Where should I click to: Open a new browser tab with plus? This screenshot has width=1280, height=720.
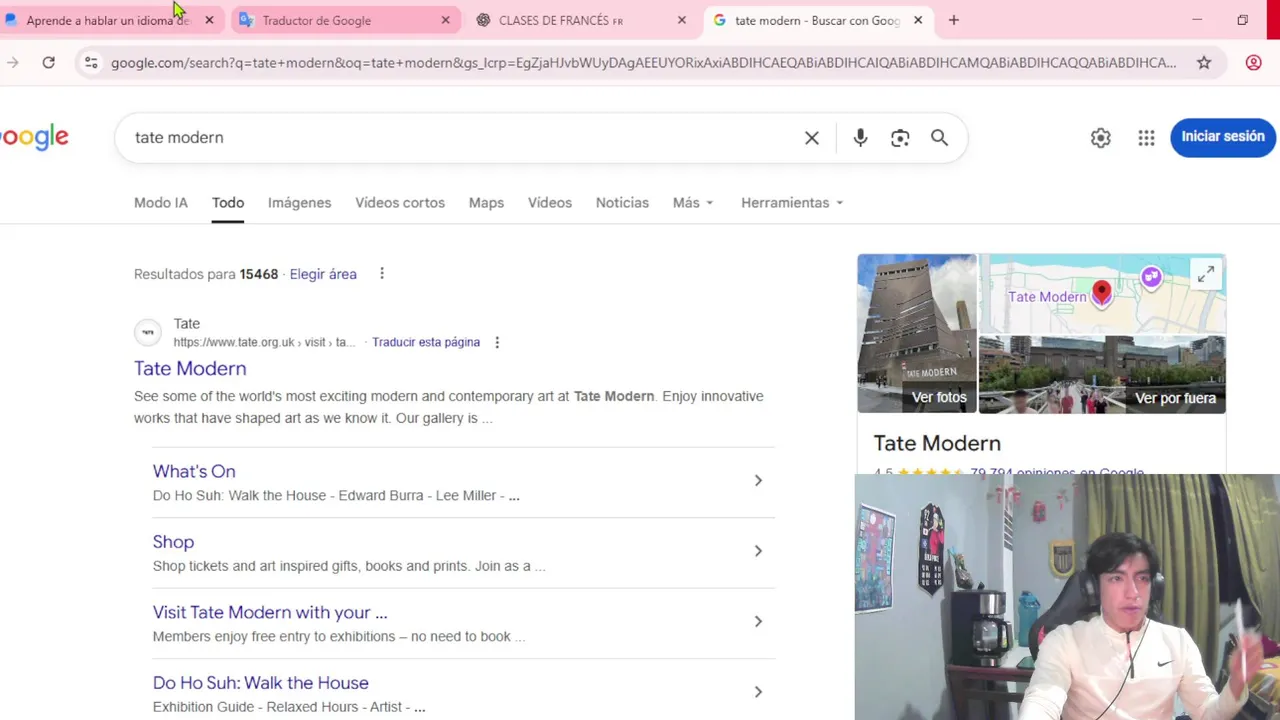click(953, 20)
